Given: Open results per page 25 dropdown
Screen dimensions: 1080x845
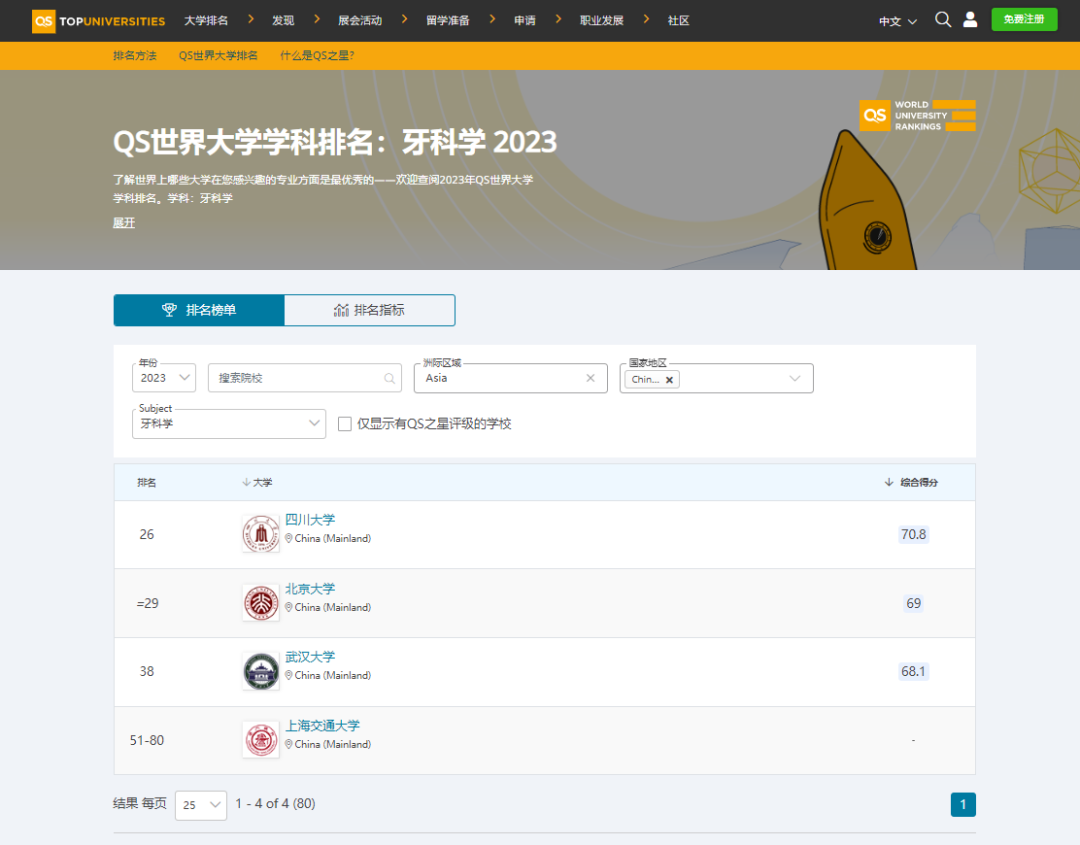Looking at the screenshot, I should [x=201, y=804].
